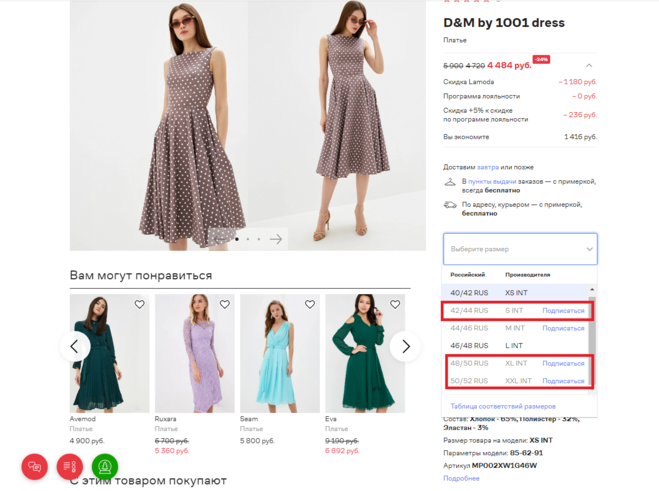Click 'Подробнее' link under product details
The image size is (659, 491).
tap(461, 478)
